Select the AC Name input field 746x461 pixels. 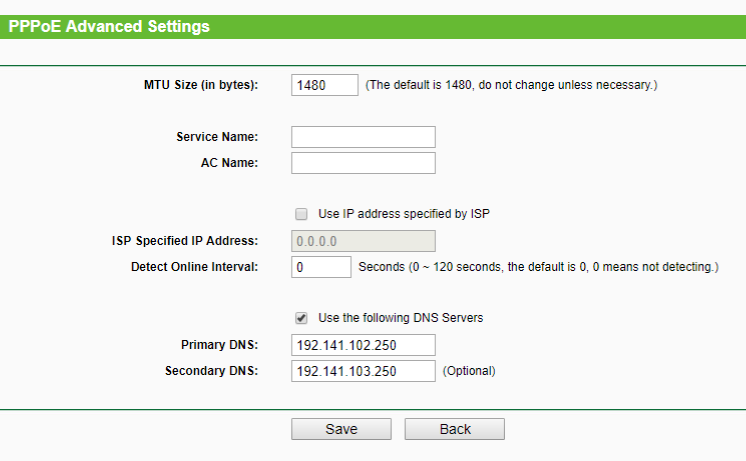coord(363,163)
